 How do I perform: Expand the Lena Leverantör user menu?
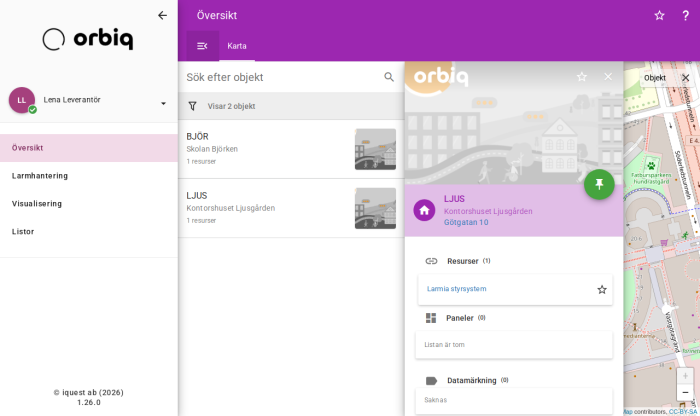pyautogui.click(x=163, y=104)
